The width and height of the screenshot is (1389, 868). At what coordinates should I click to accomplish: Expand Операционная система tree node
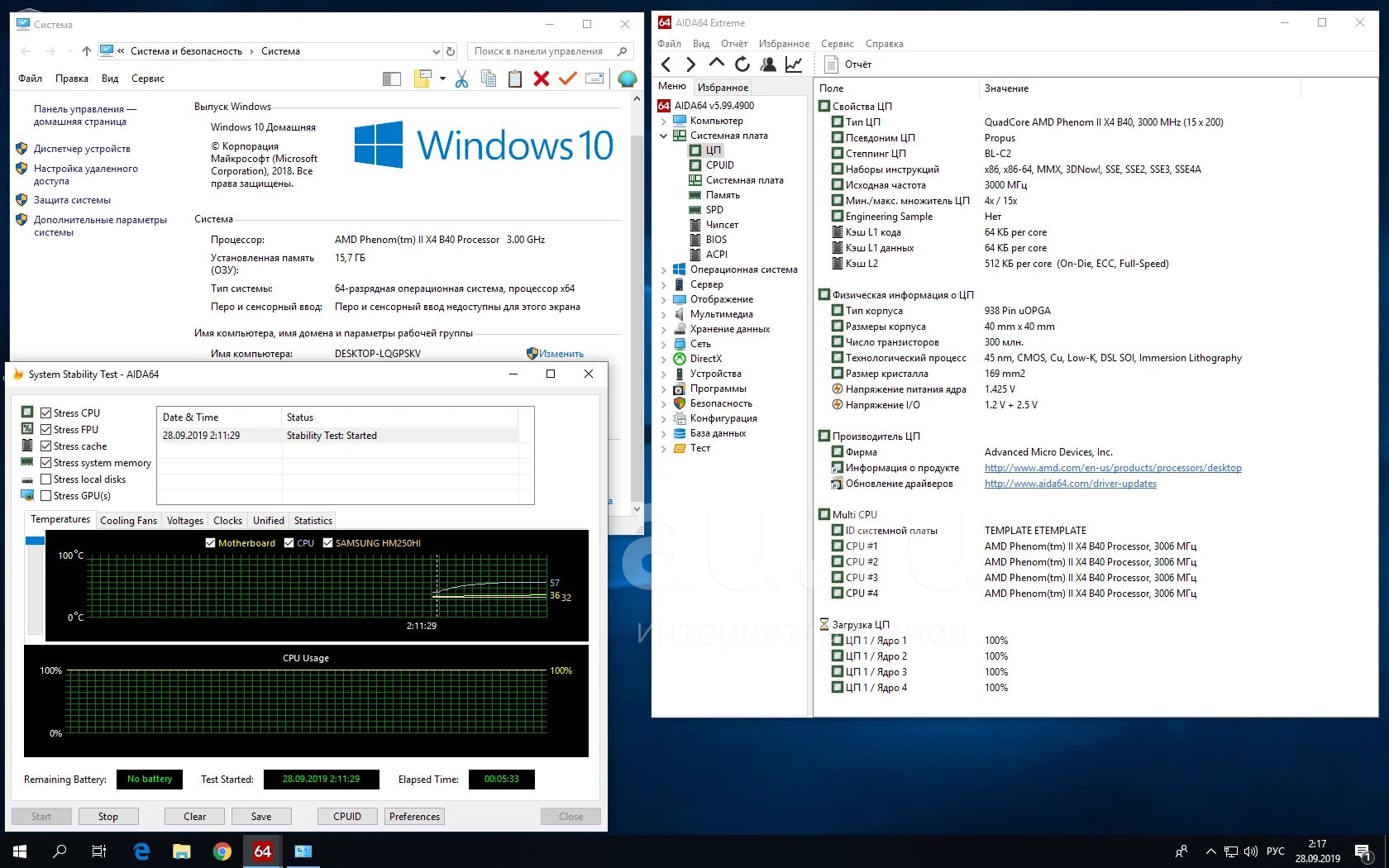coord(663,269)
